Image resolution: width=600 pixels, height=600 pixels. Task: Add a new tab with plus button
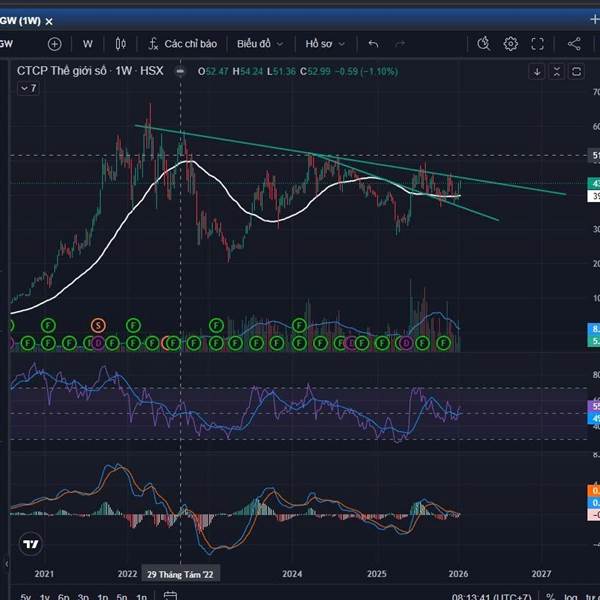[593, 19]
